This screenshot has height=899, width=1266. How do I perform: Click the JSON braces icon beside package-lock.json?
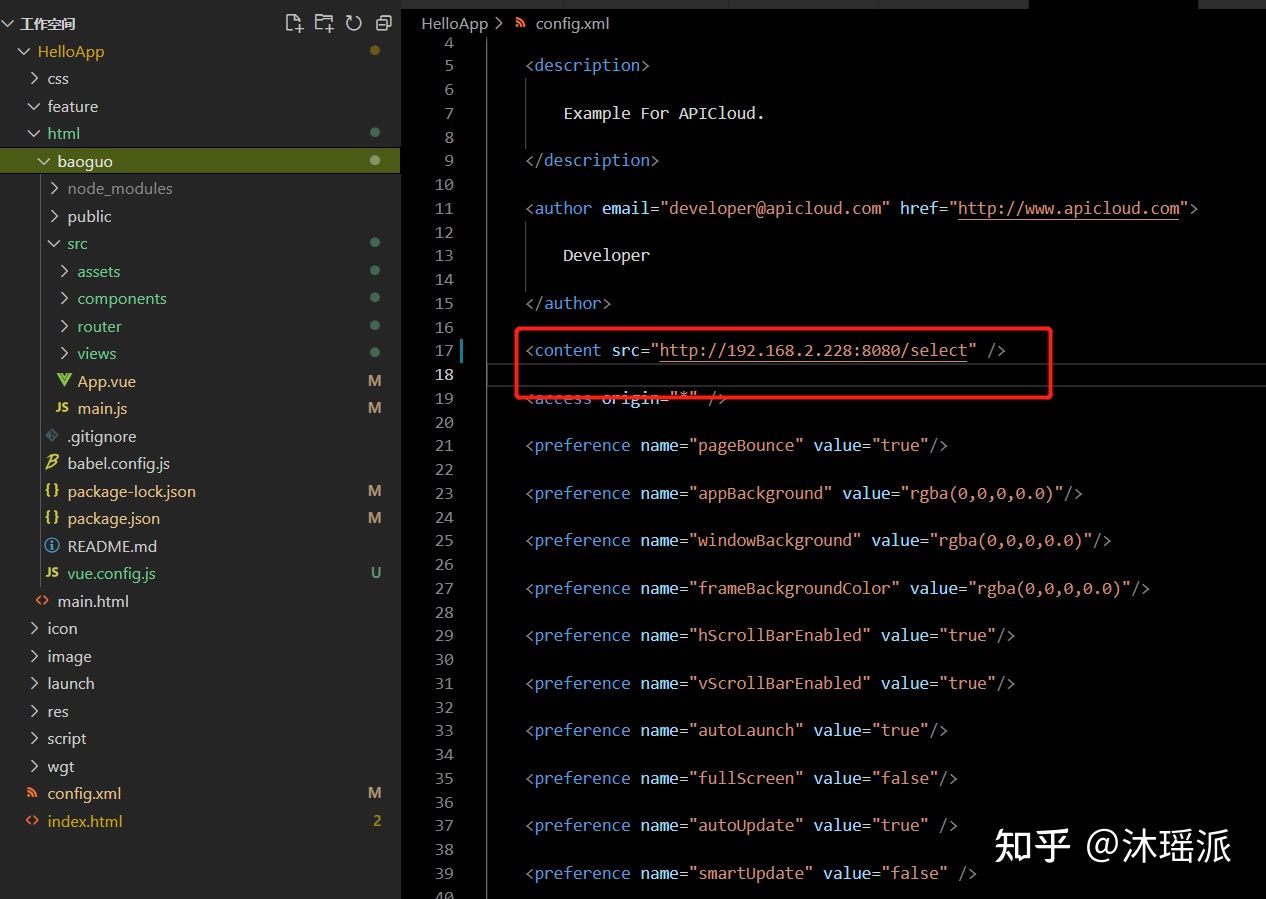(x=52, y=491)
